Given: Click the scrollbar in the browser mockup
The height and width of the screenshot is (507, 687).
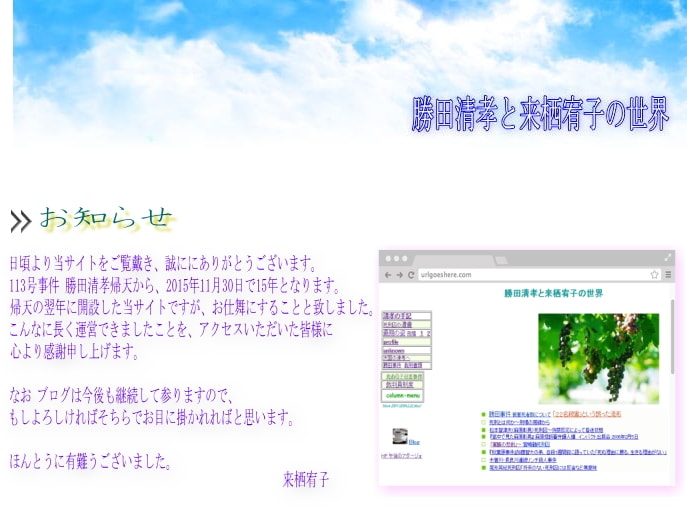Looking at the screenshot, I should [673, 337].
